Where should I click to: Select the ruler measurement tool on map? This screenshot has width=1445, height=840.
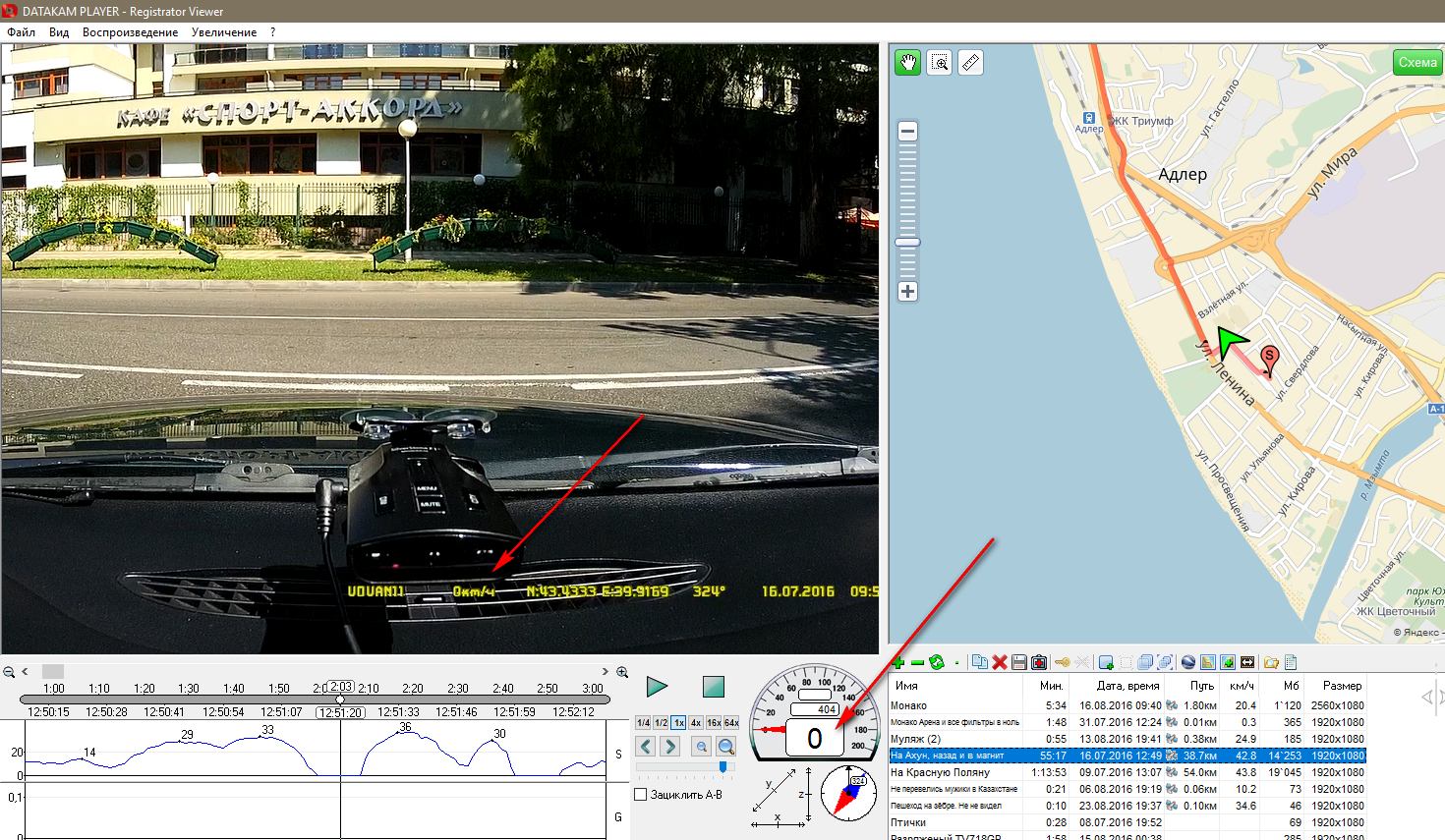point(970,63)
